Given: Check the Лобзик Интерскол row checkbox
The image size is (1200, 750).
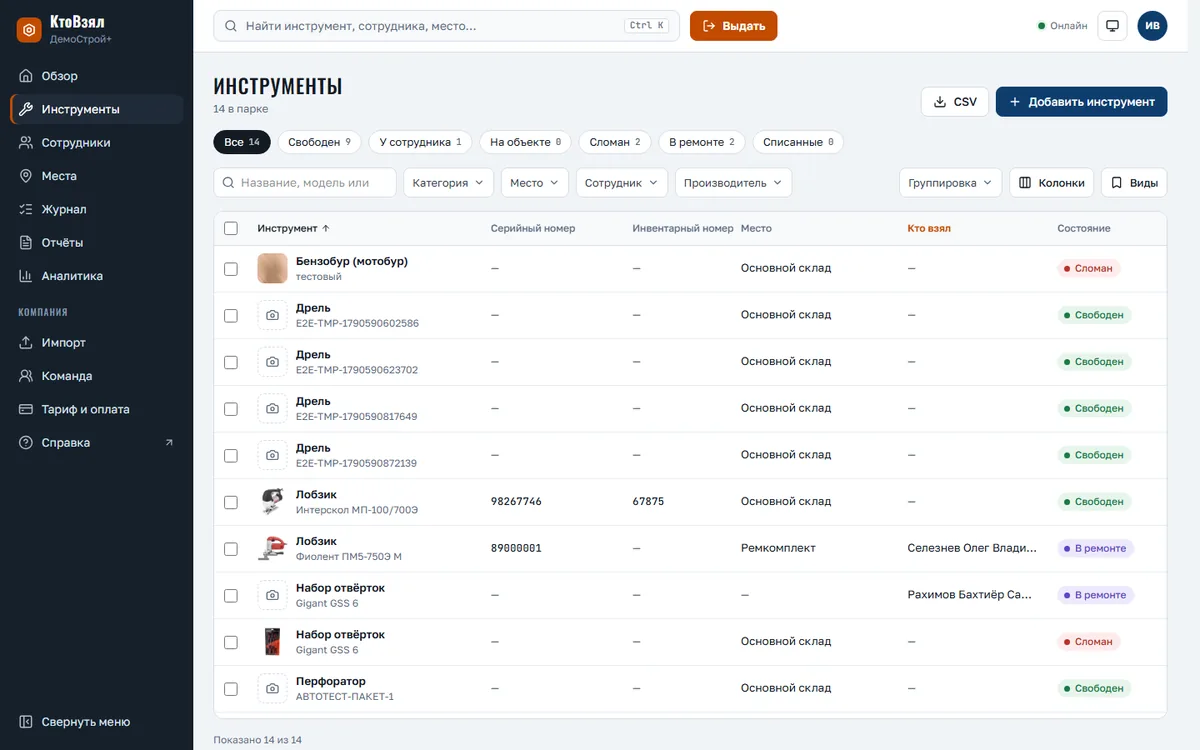Looking at the screenshot, I should [231, 502].
